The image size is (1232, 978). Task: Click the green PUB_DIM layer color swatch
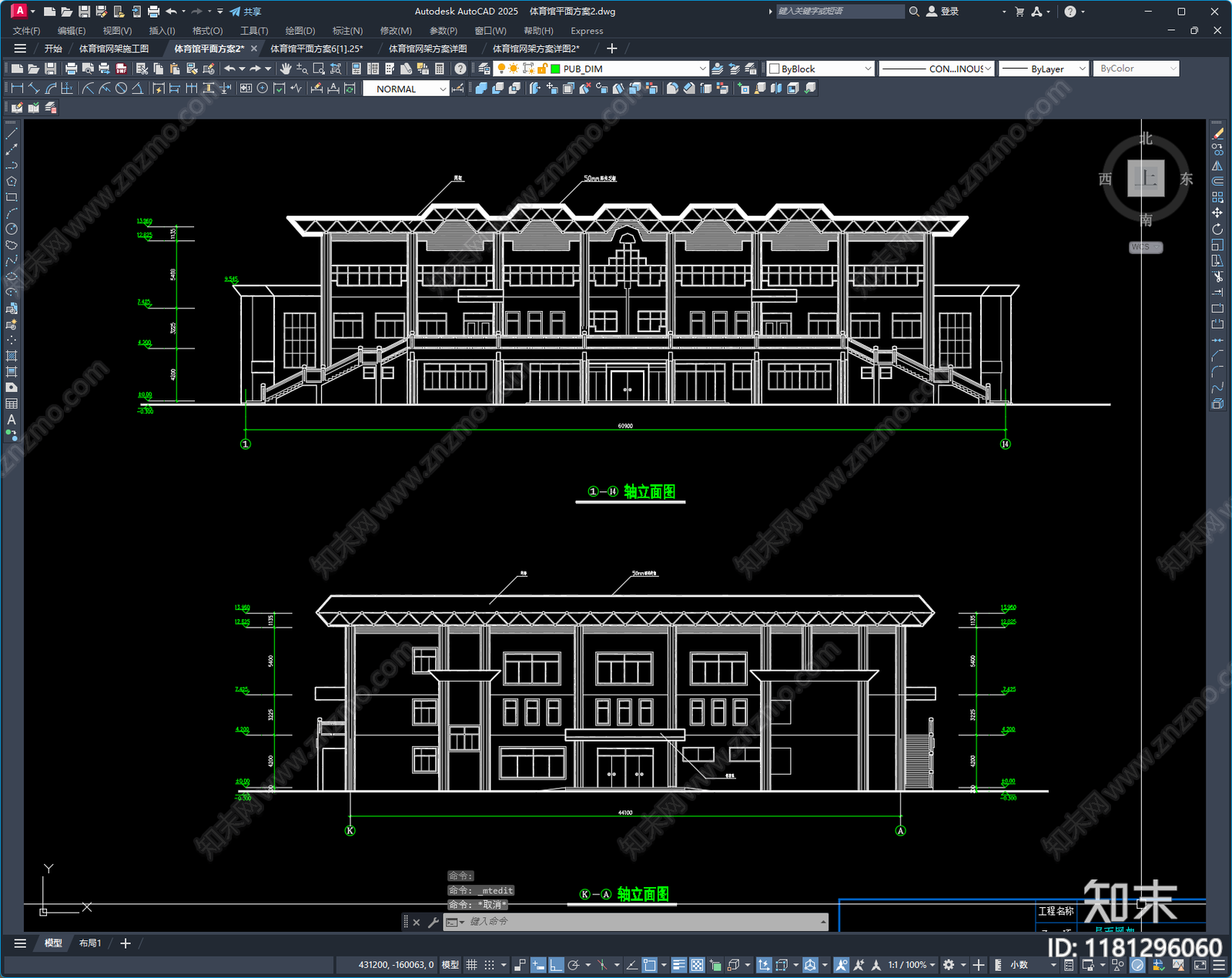click(555, 69)
